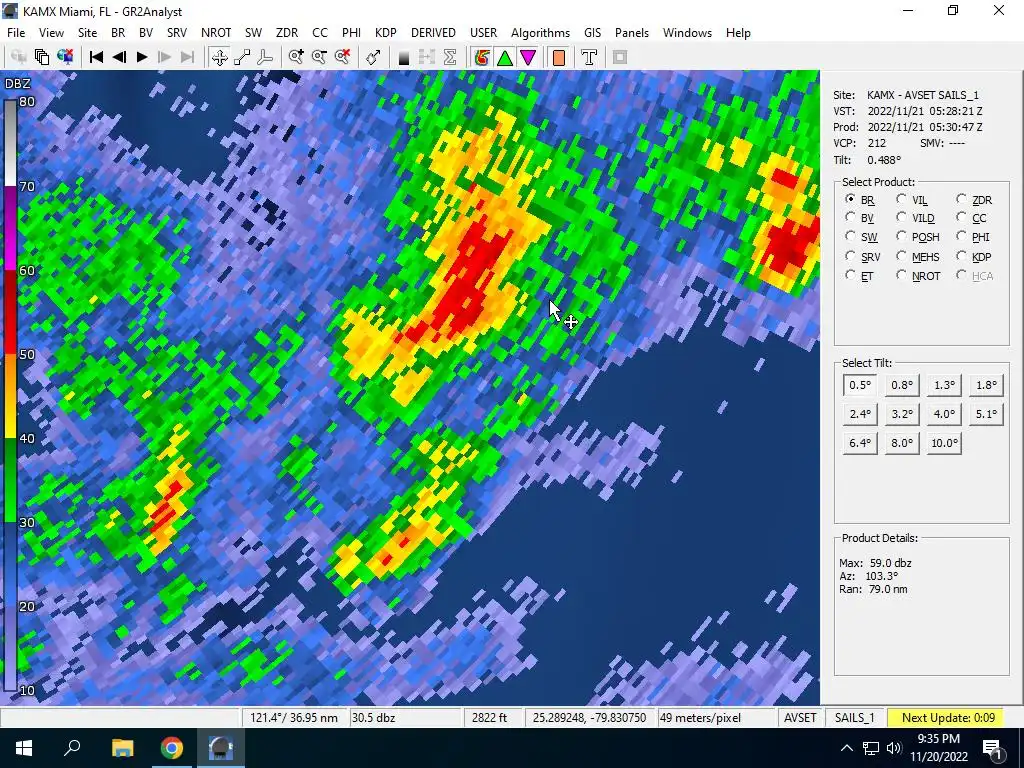Select the CC product radio button
The height and width of the screenshot is (768, 1024).
pyautogui.click(x=961, y=217)
